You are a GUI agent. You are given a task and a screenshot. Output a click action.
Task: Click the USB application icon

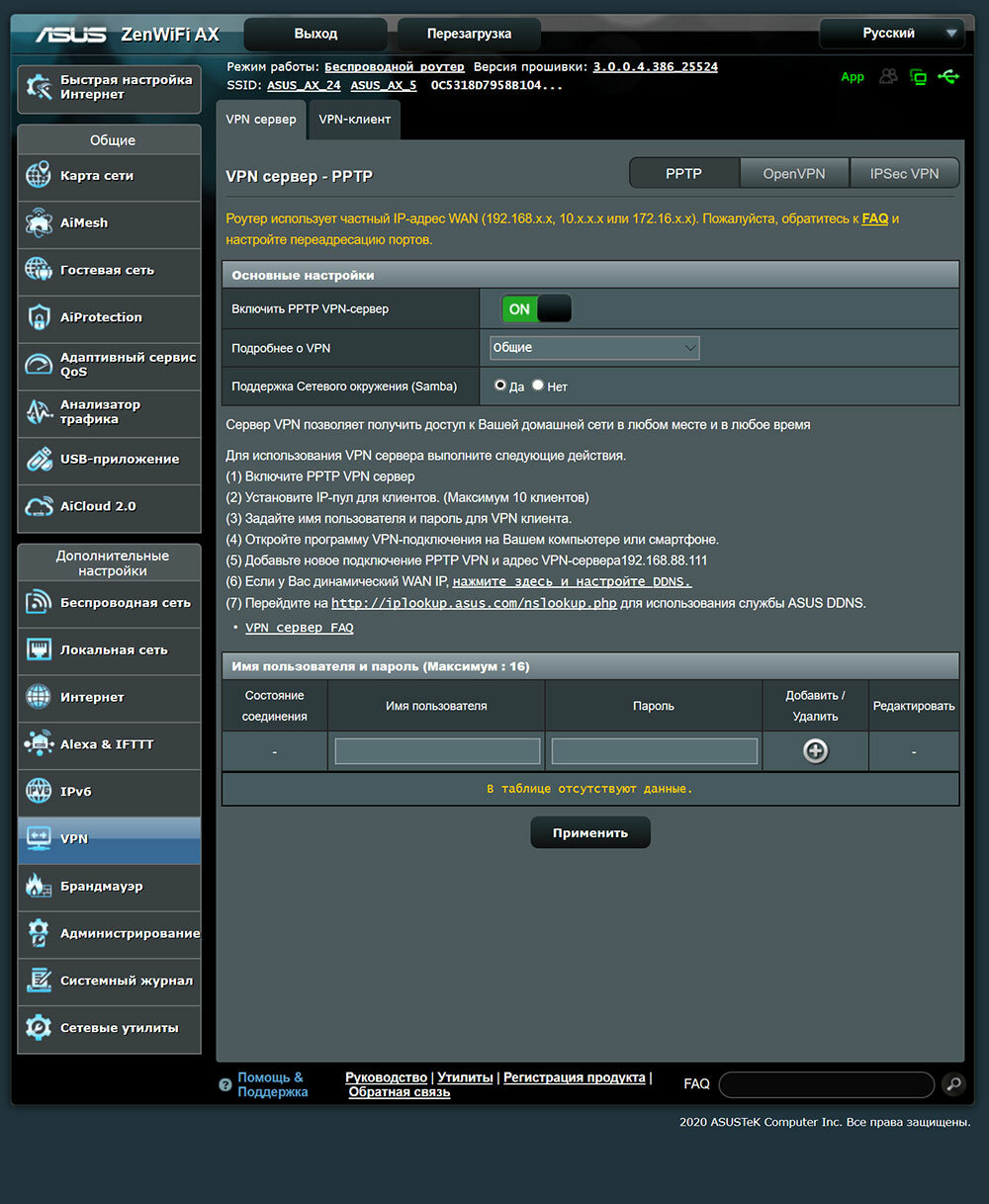(39, 459)
